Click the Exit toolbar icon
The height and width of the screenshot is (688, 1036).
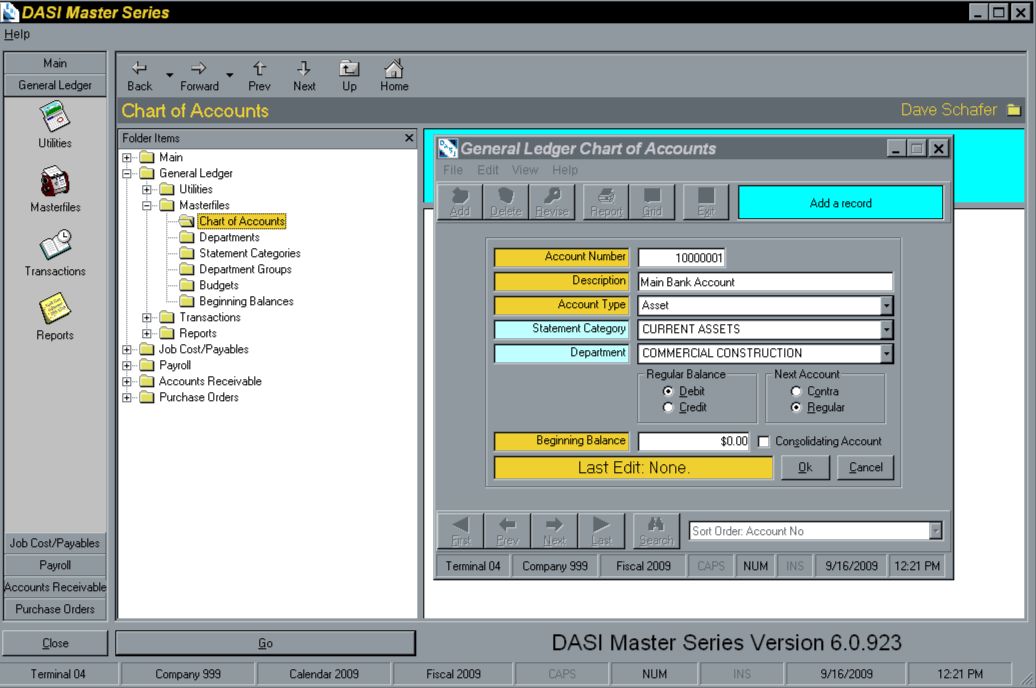coord(706,202)
